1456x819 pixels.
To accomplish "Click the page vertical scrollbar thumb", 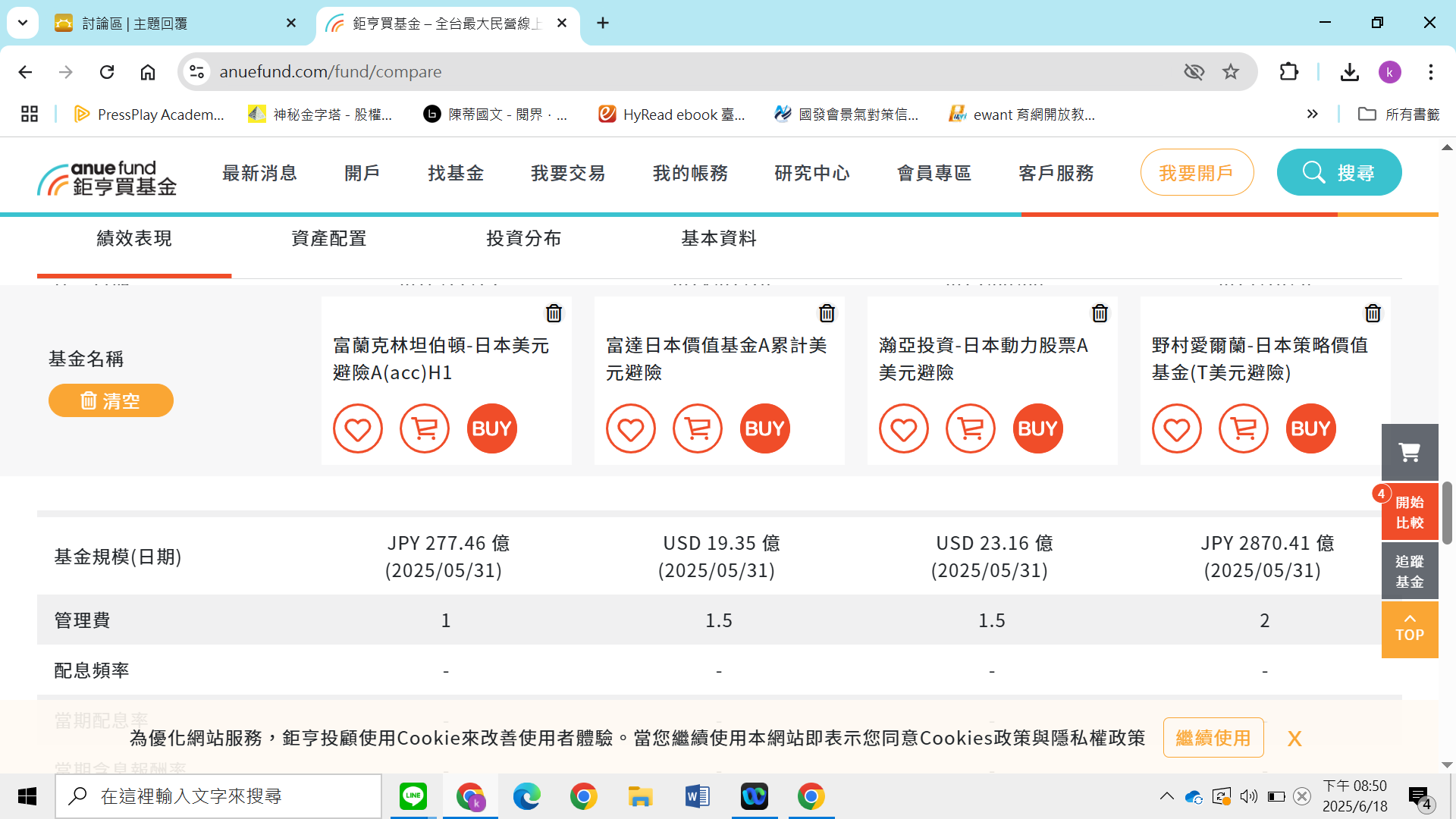I will pos(1447,513).
